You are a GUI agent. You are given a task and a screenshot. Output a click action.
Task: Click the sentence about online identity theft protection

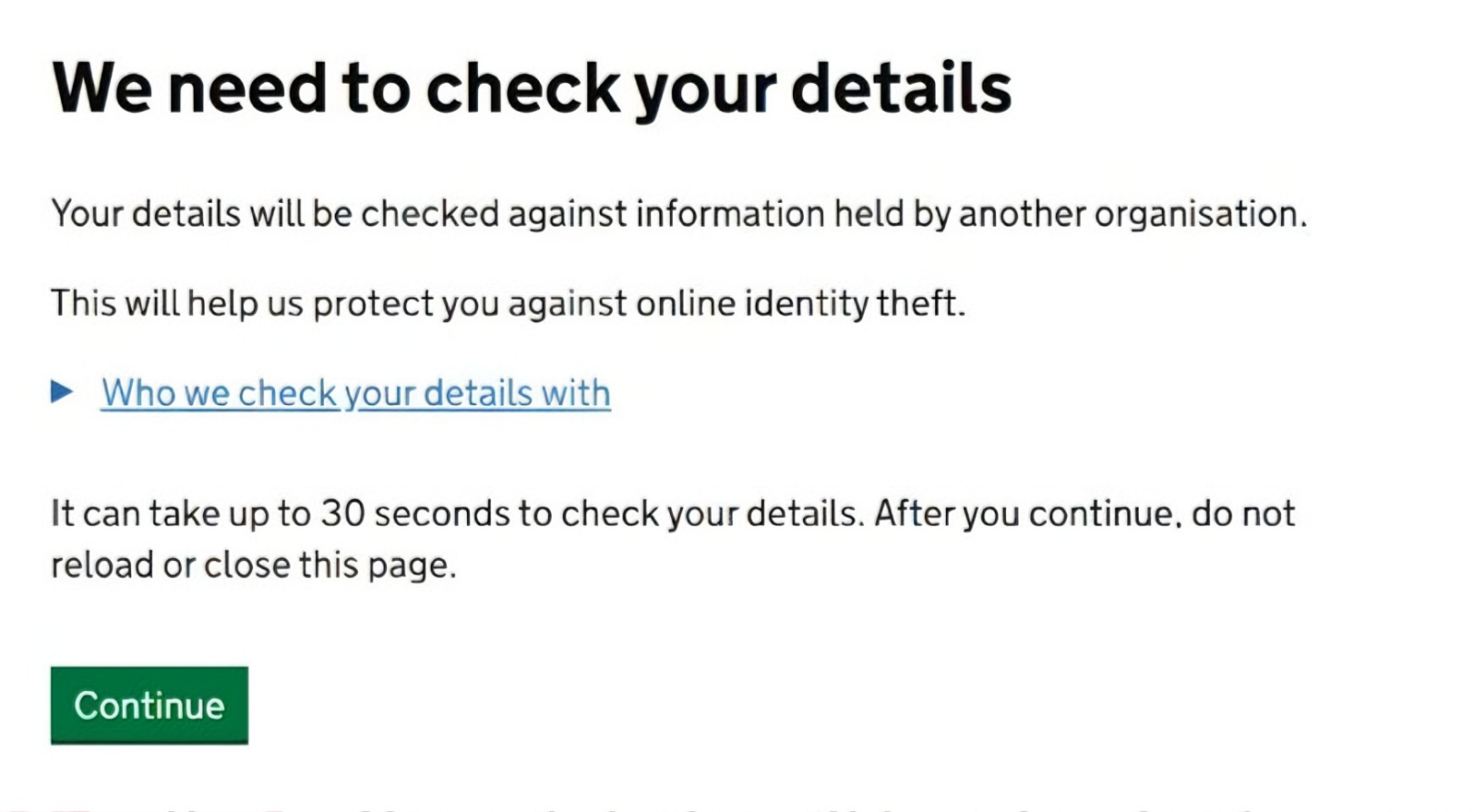[508, 304]
